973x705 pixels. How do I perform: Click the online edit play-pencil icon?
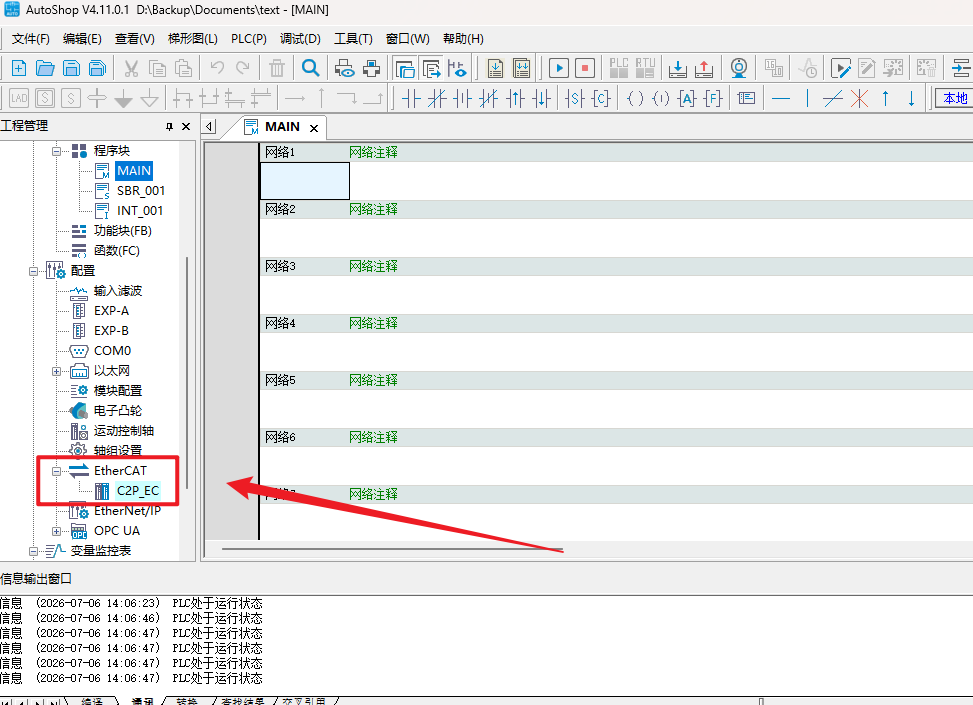coord(841,68)
